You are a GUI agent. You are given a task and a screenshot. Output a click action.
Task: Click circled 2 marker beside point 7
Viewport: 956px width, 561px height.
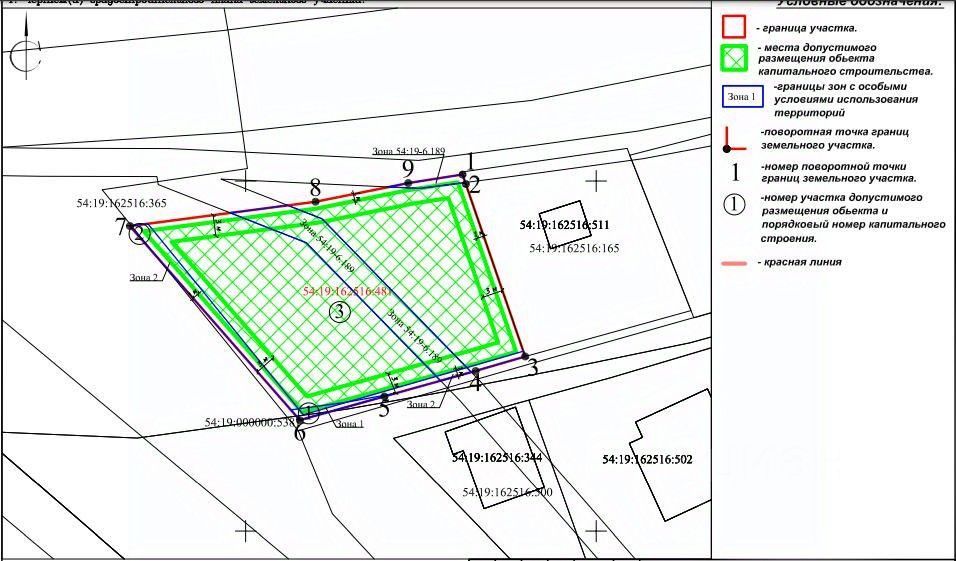click(140, 234)
